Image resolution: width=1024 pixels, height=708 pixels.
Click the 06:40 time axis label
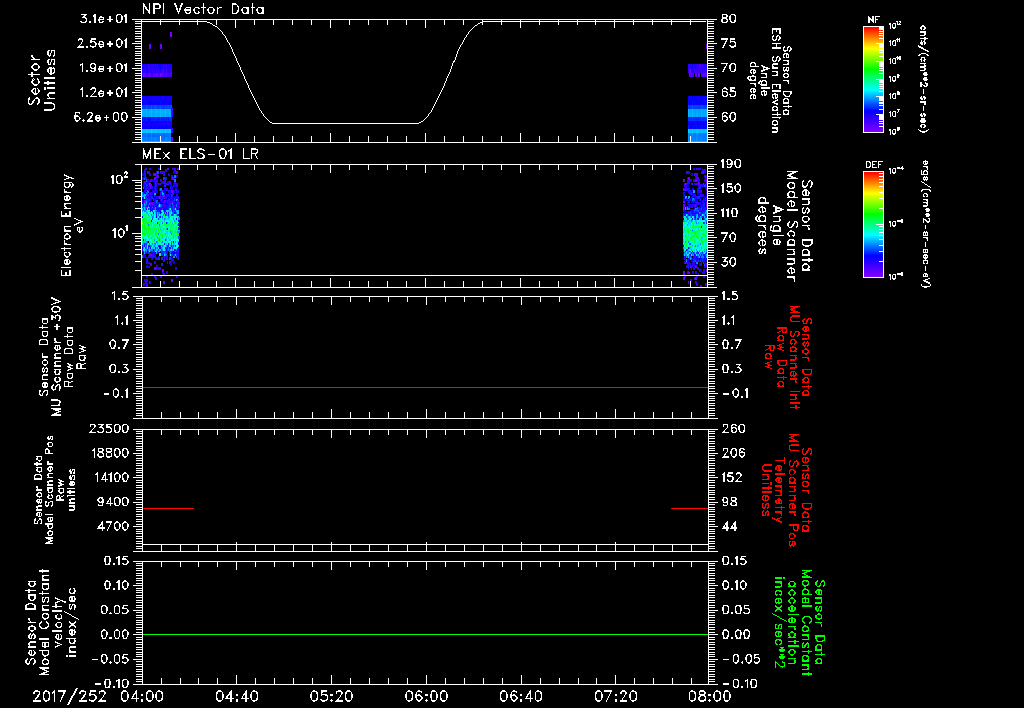coord(520,696)
